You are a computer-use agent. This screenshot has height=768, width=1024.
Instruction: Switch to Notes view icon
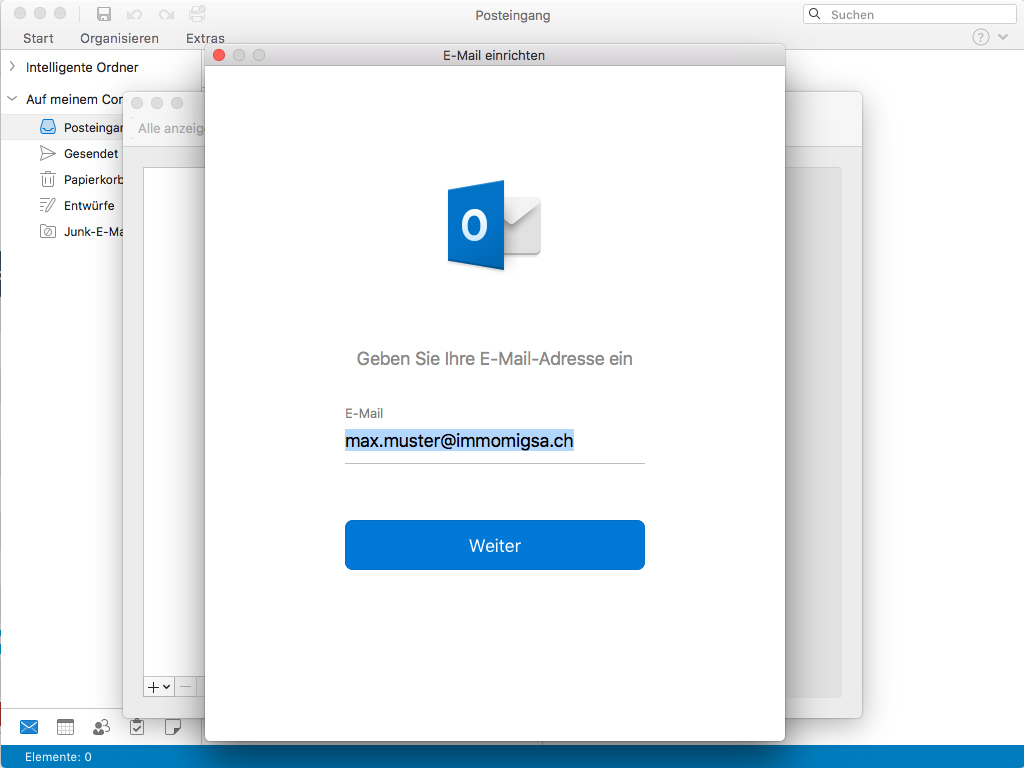coord(172,727)
